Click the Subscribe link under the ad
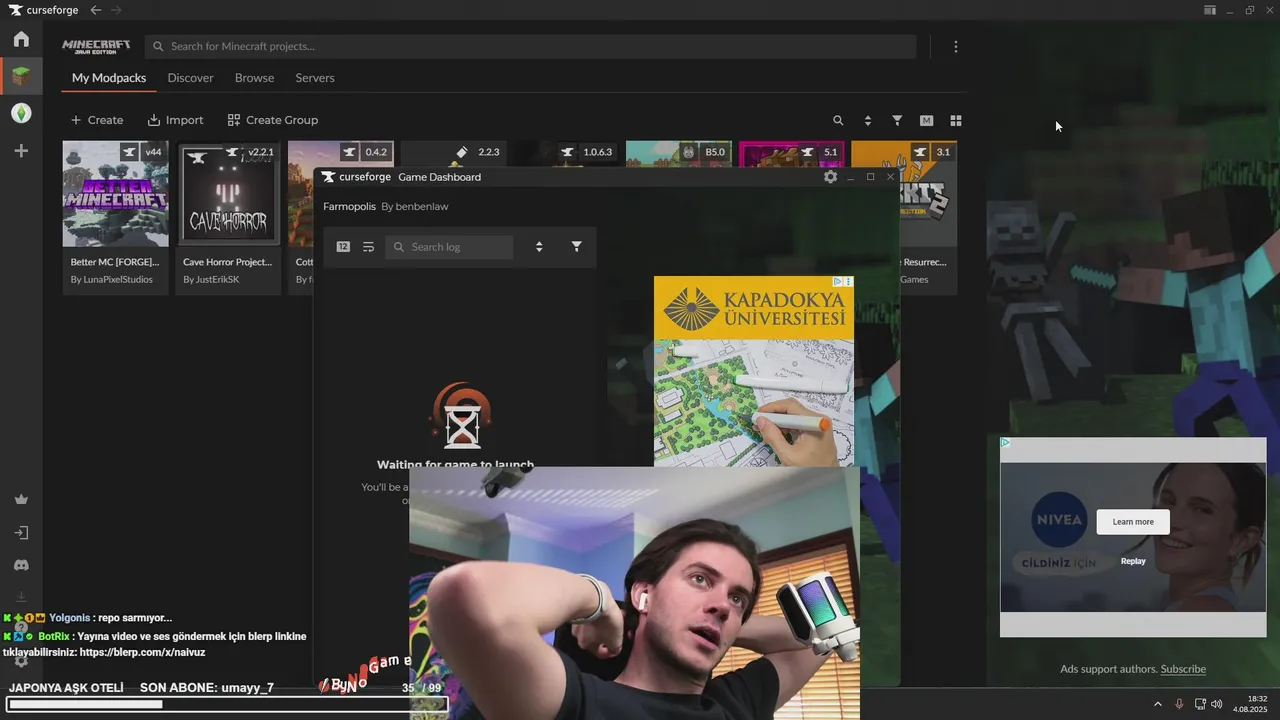This screenshot has height=720, width=1280. coord(1183,669)
